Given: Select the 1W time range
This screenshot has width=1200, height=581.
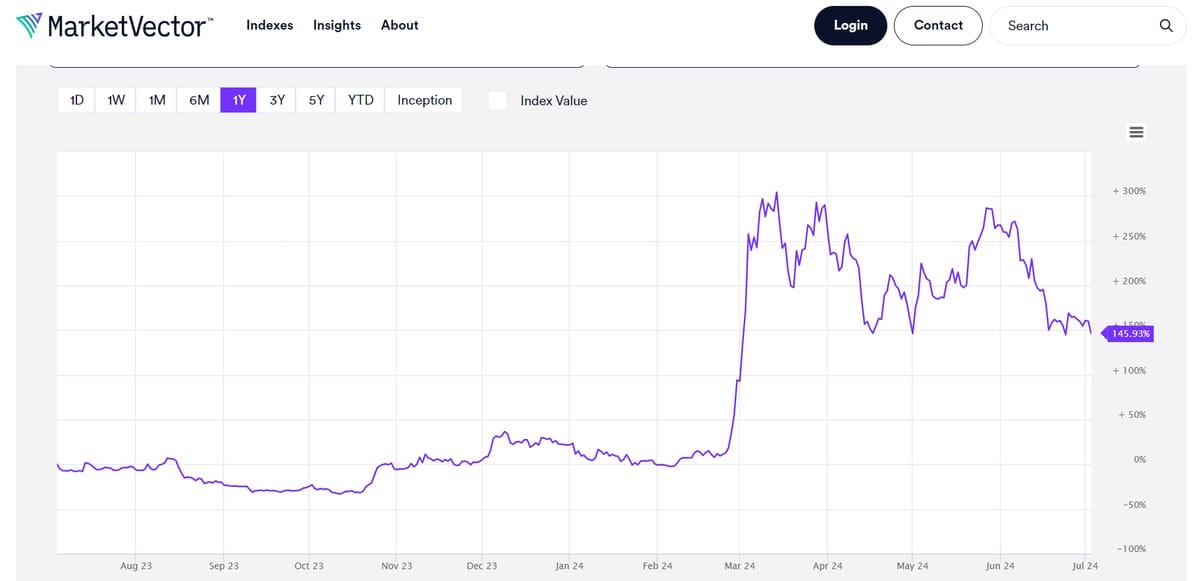Looking at the screenshot, I should (116, 100).
